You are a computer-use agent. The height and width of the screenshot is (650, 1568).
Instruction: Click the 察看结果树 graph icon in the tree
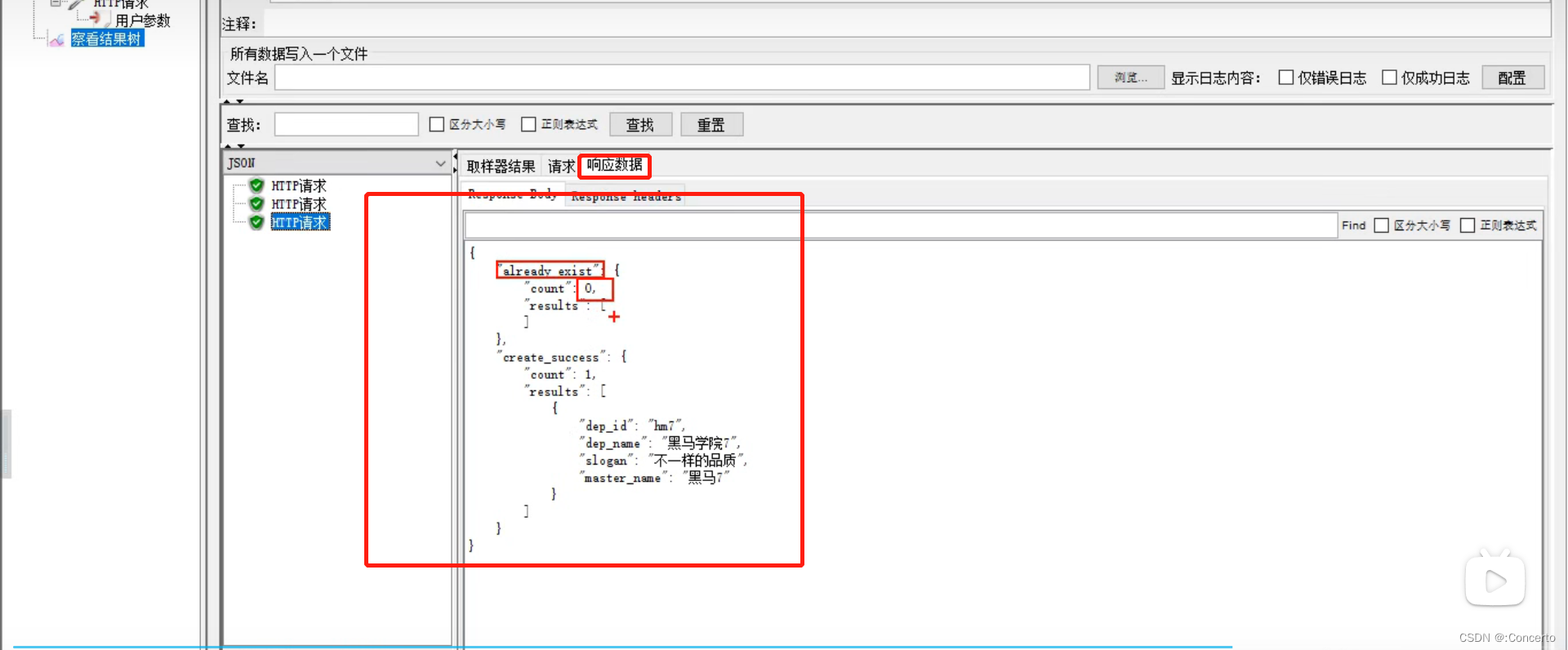tap(56, 39)
